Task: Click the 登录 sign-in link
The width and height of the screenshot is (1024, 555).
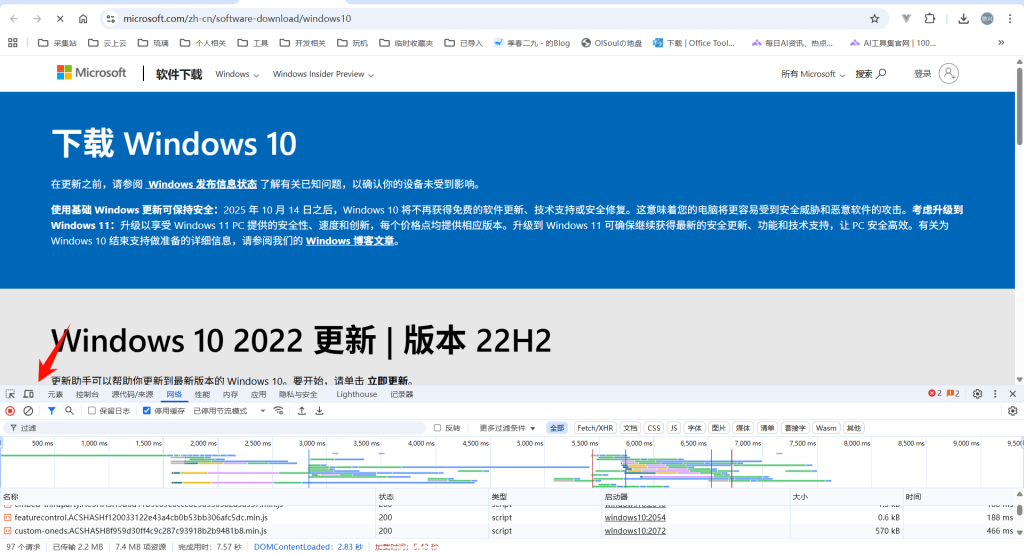Action: (x=922, y=74)
